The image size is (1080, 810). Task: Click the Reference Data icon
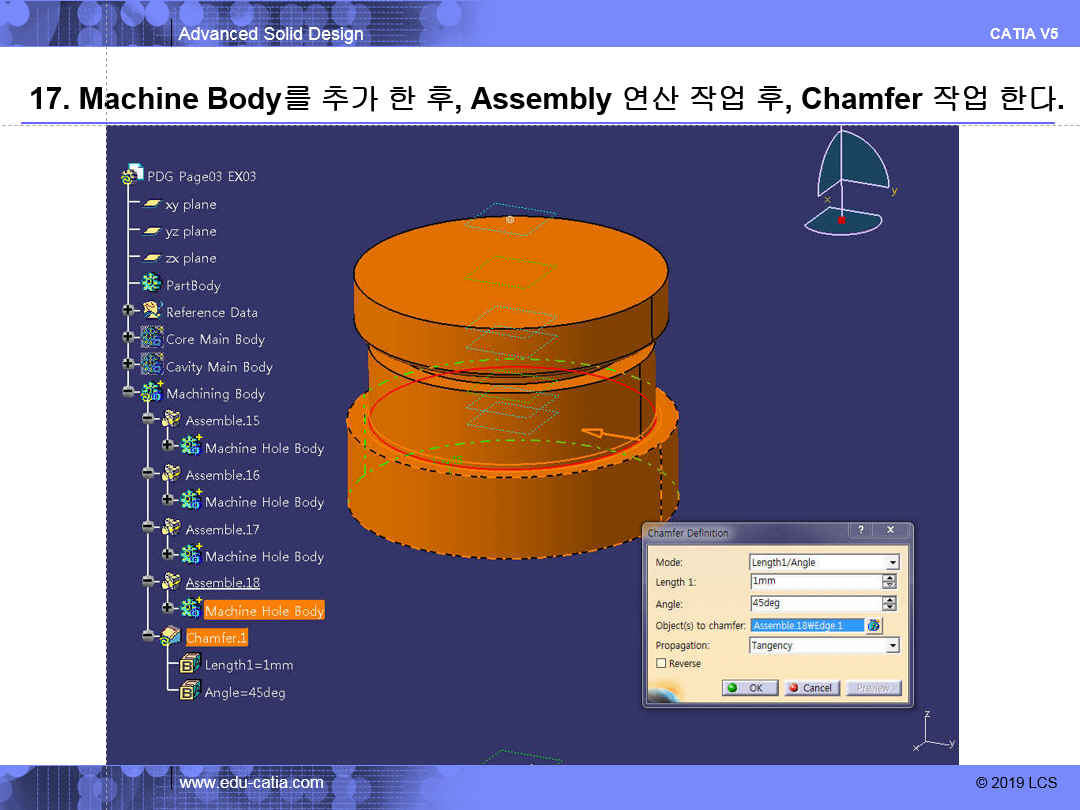tap(152, 312)
